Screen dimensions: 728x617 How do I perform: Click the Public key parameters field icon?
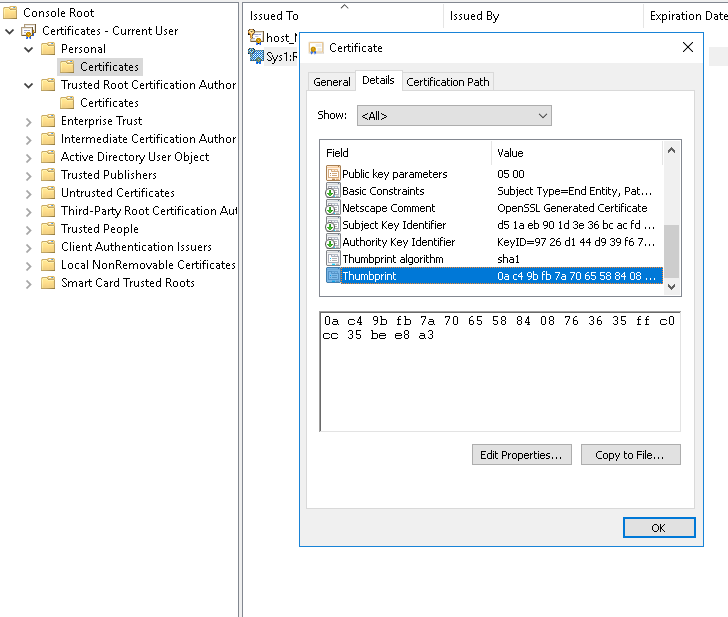pyautogui.click(x=333, y=174)
